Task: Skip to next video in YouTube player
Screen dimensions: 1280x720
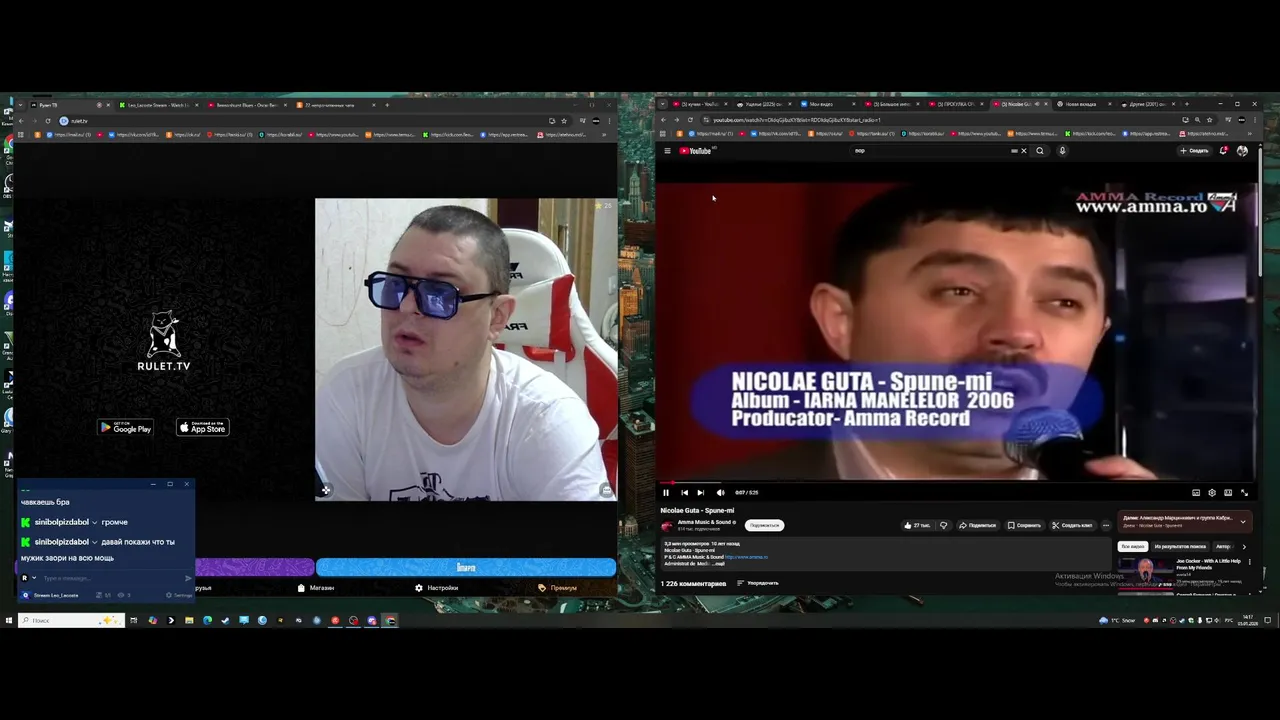Action: coord(701,492)
